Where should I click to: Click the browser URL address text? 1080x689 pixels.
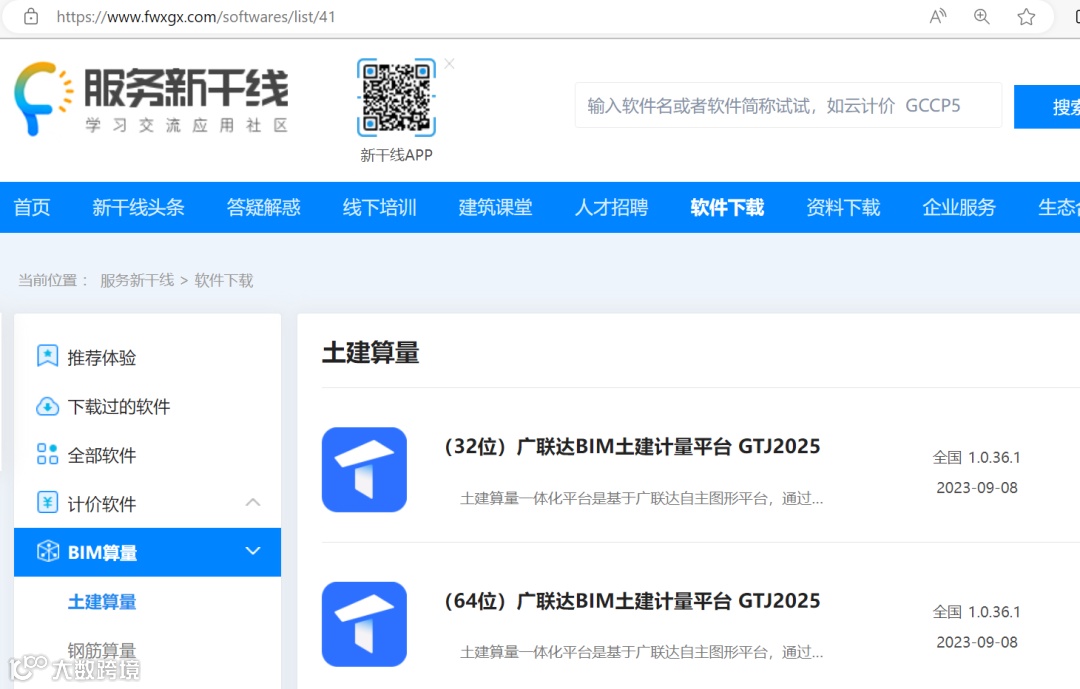click(196, 17)
